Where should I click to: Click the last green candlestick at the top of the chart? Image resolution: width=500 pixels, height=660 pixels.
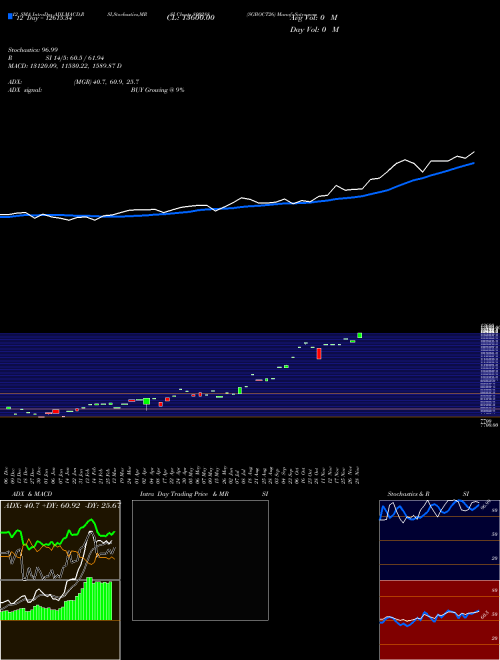[x=359, y=335]
